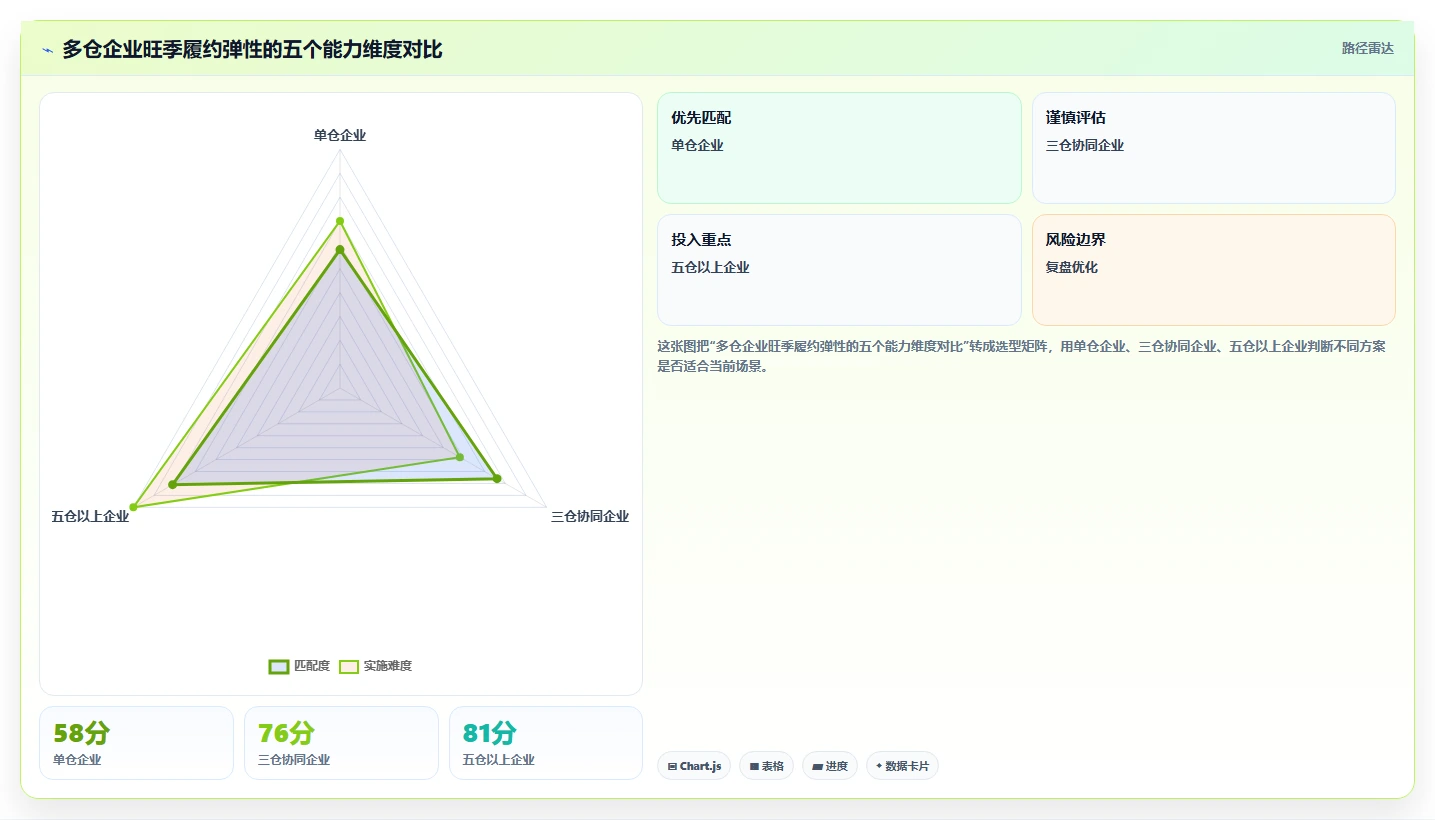Viewport: 1435px width, 820px height.
Task: Click the chart title 多仓企业旺季履约弹性的五个能力维度对比
Action: click(x=252, y=49)
